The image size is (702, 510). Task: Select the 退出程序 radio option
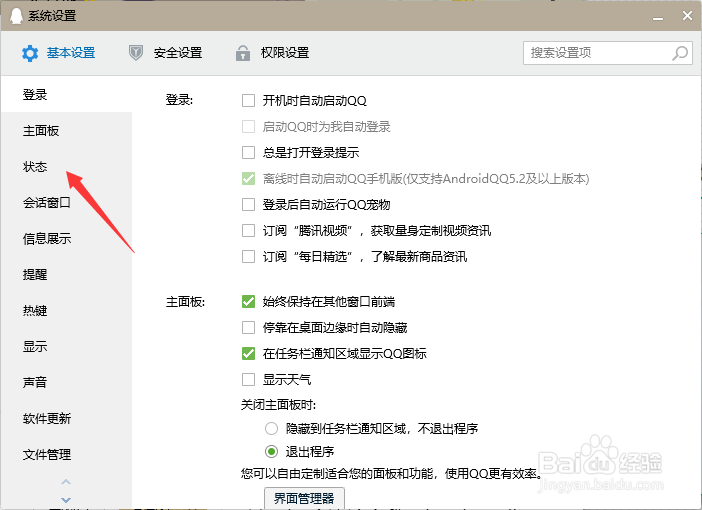[271, 451]
